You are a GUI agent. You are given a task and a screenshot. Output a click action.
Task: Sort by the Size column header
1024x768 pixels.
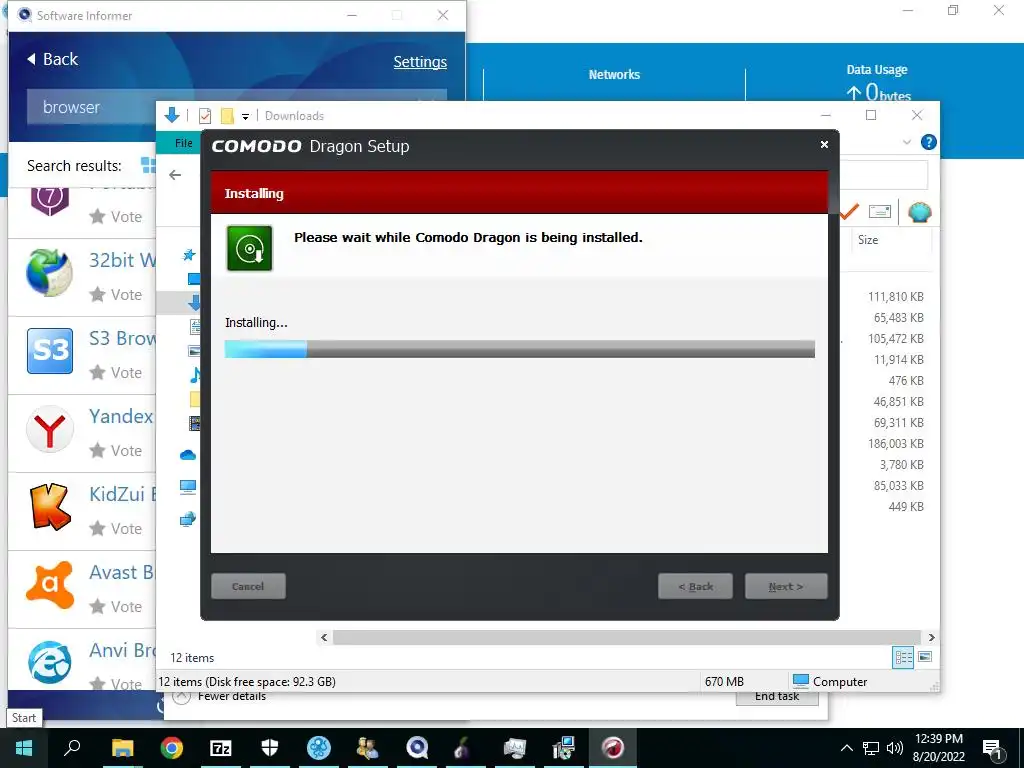(868, 240)
